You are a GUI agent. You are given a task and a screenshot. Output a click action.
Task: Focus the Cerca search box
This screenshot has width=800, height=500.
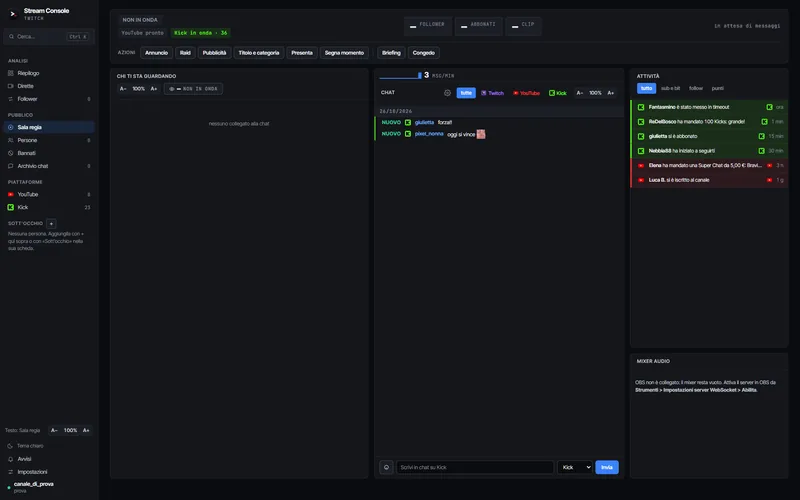(49, 37)
